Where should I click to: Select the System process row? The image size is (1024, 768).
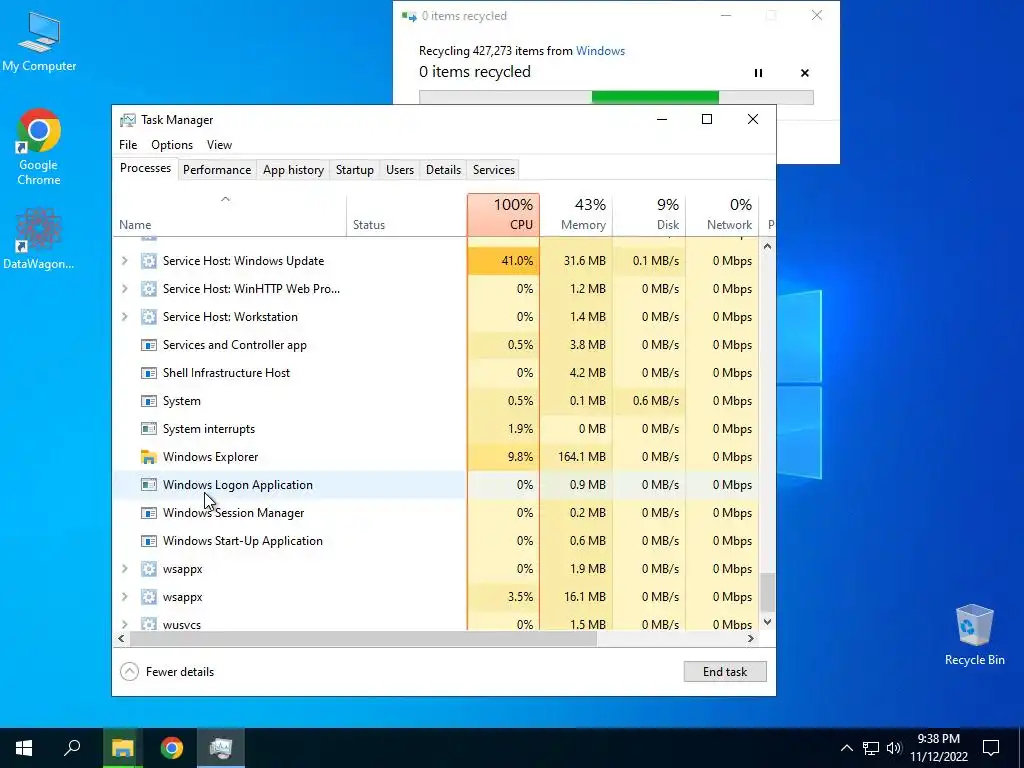click(436, 401)
